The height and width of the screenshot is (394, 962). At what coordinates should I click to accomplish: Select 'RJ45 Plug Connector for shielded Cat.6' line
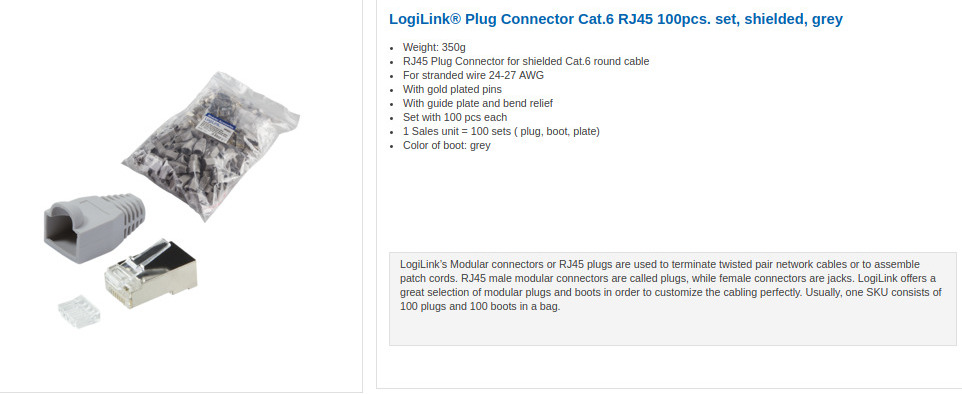tap(526, 61)
